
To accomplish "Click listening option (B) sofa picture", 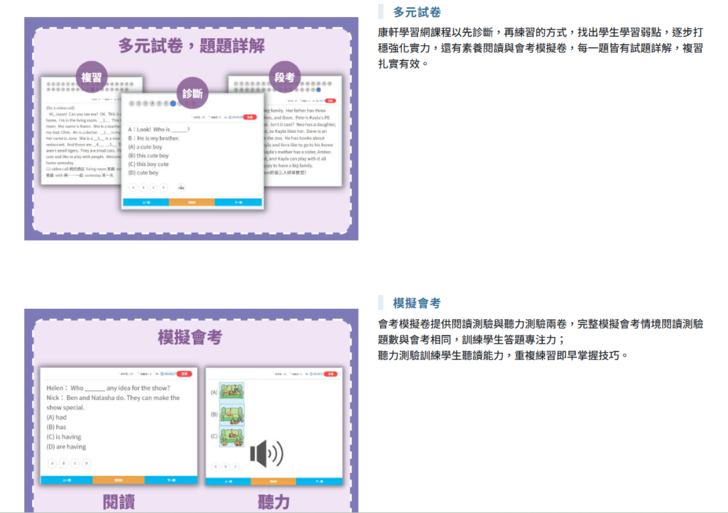I will click(231, 414).
